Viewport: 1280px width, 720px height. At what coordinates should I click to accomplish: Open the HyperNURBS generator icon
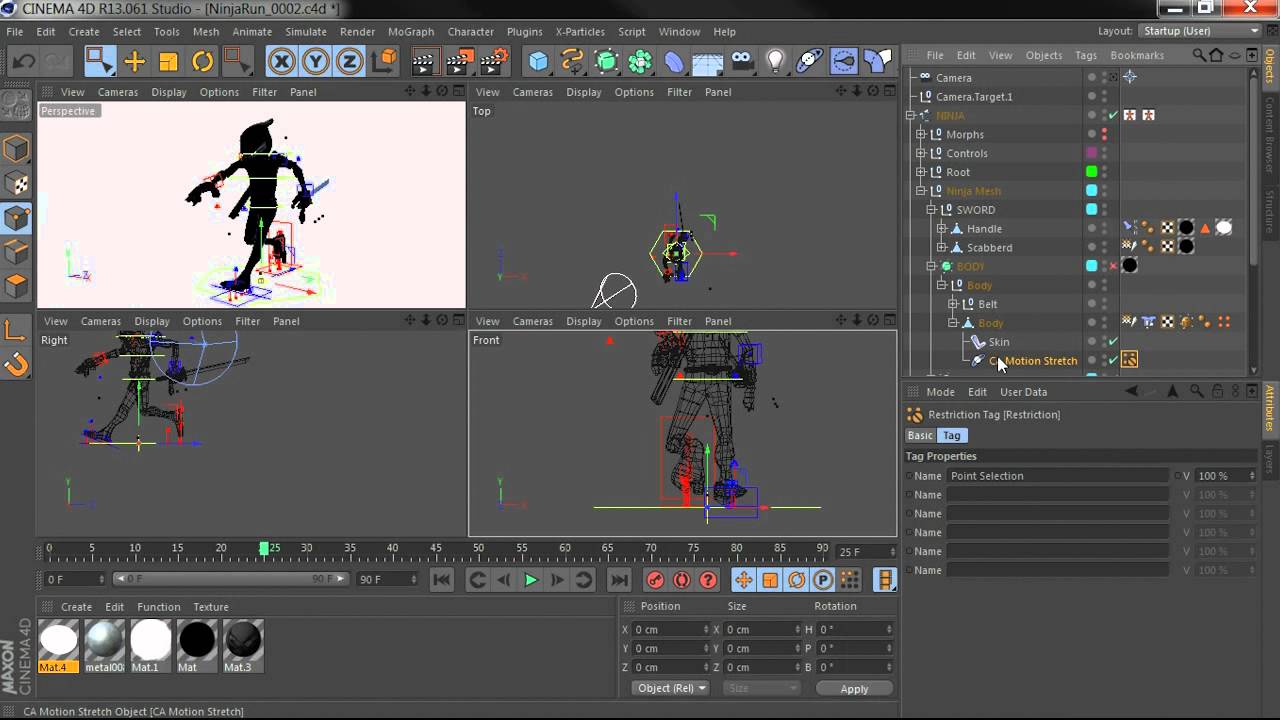tap(606, 62)
